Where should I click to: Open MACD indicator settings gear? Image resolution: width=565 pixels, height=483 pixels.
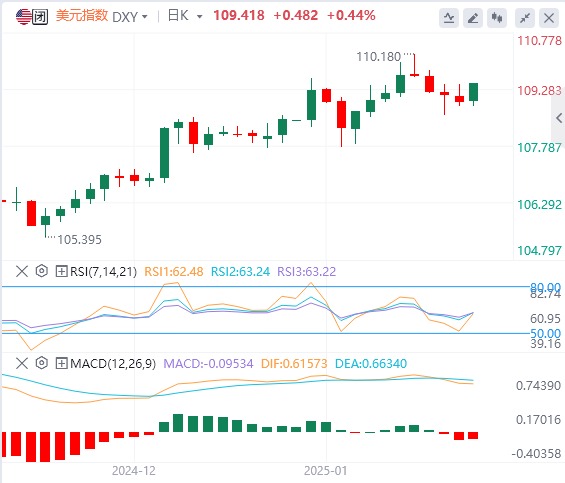click(x=42, y=363)
